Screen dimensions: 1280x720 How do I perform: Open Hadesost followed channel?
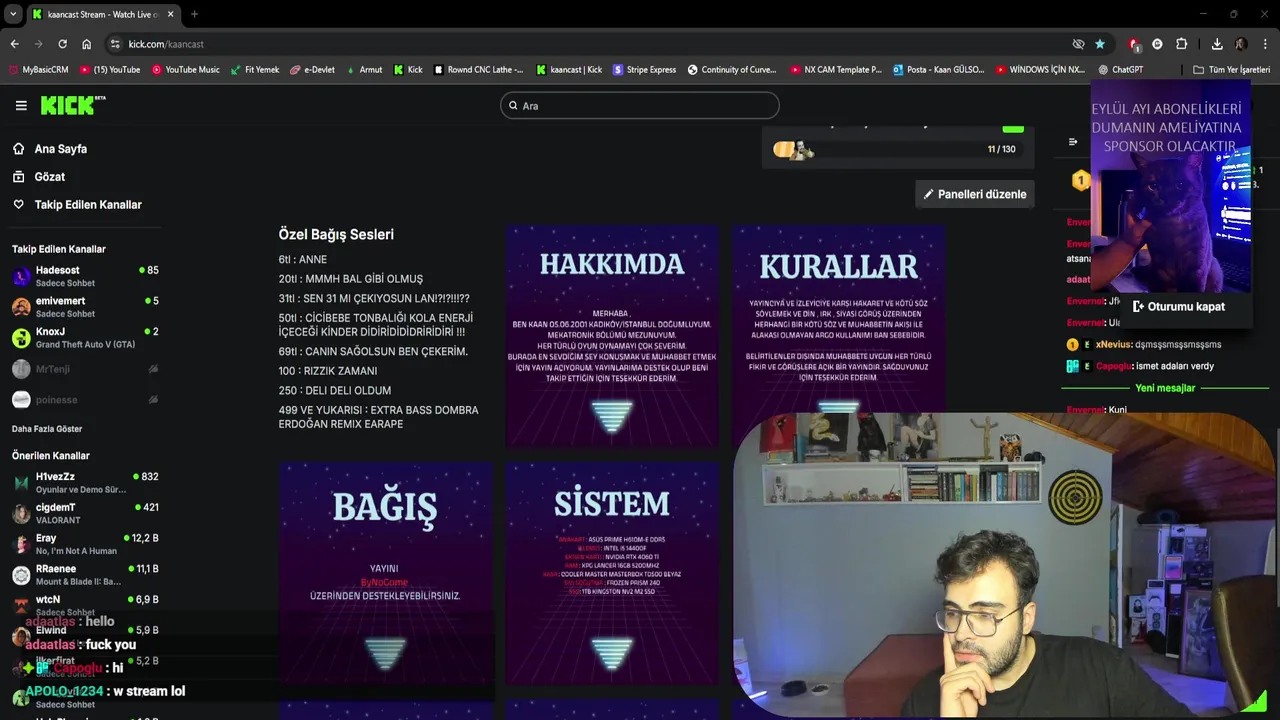(85, 276)
